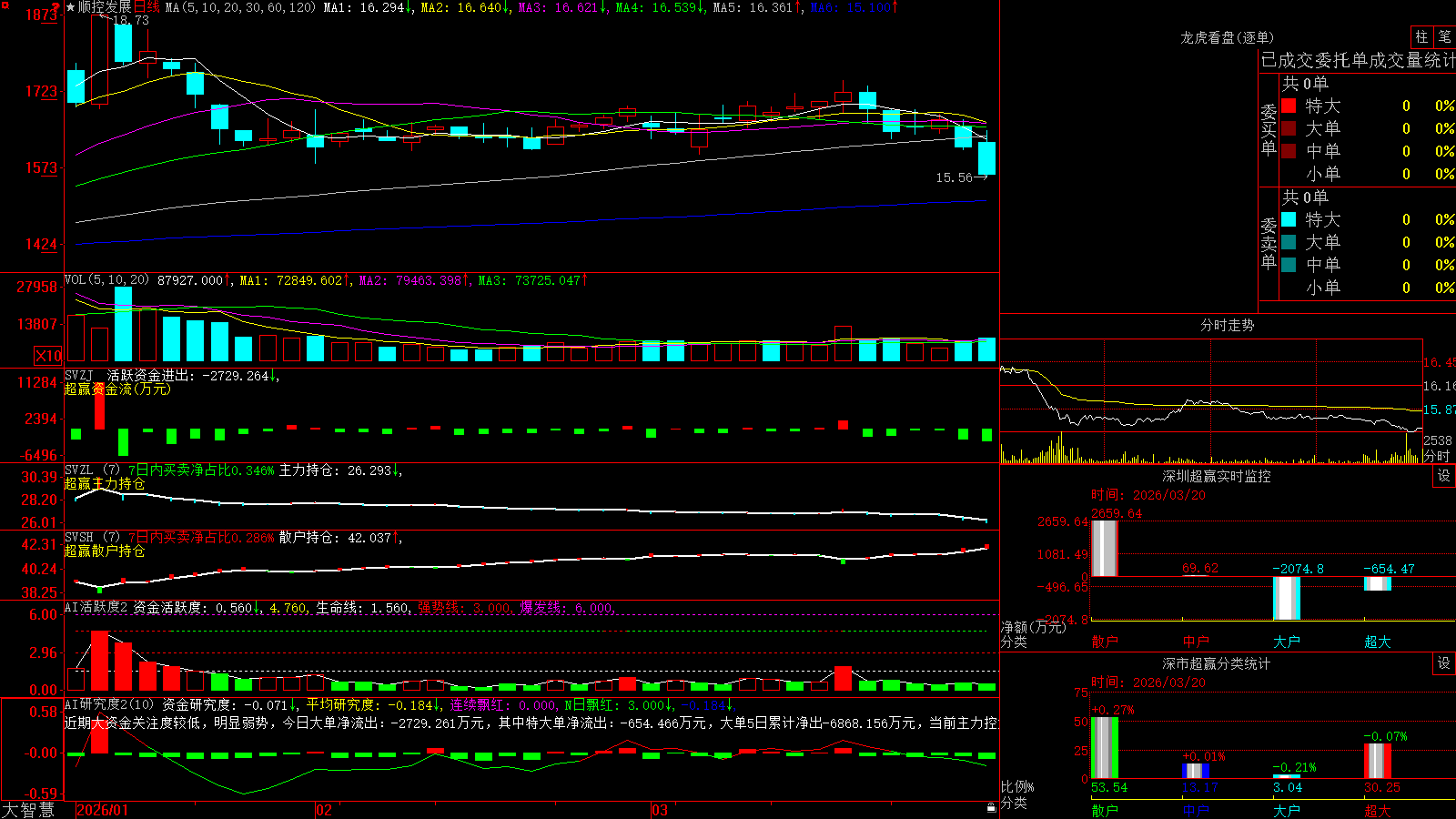This screenshot has height=819, width=1456.
Task: Click the 18.73 high price annotation
Action: tap(130, 20)
